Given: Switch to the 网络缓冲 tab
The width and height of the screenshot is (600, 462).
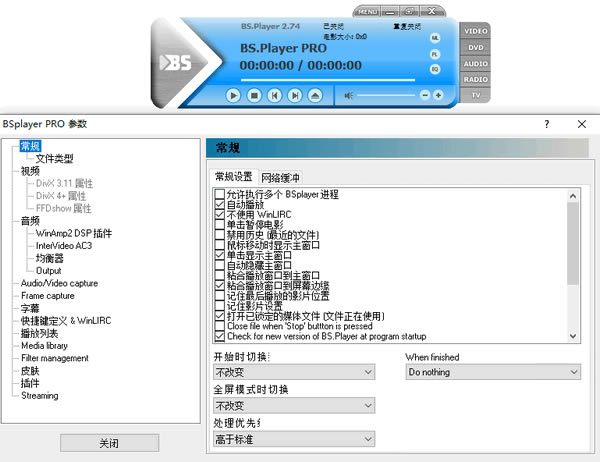Looking at the screenshot, I should point(280,177).
